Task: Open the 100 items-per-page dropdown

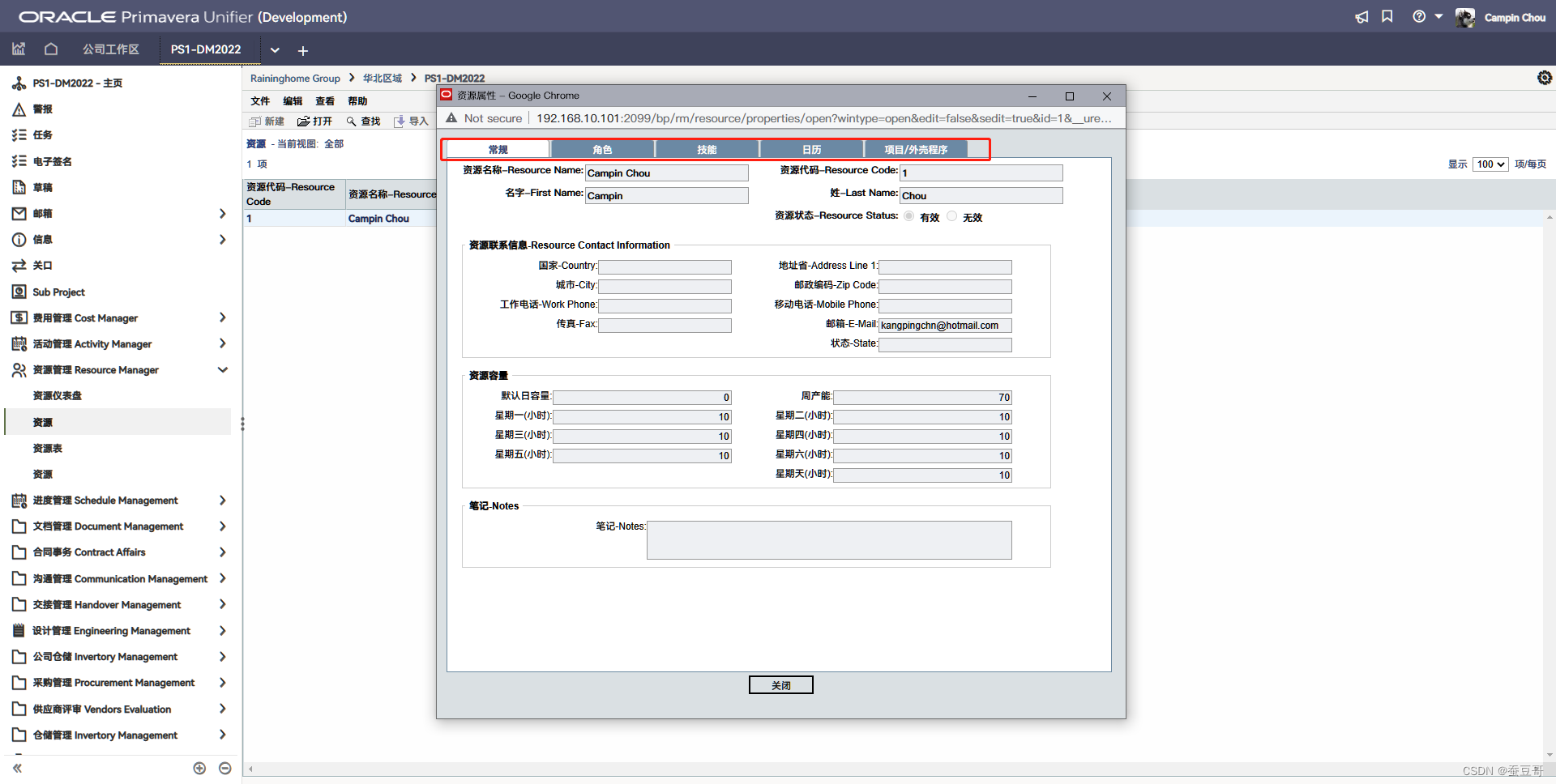Action: (x=1490, y=164)
